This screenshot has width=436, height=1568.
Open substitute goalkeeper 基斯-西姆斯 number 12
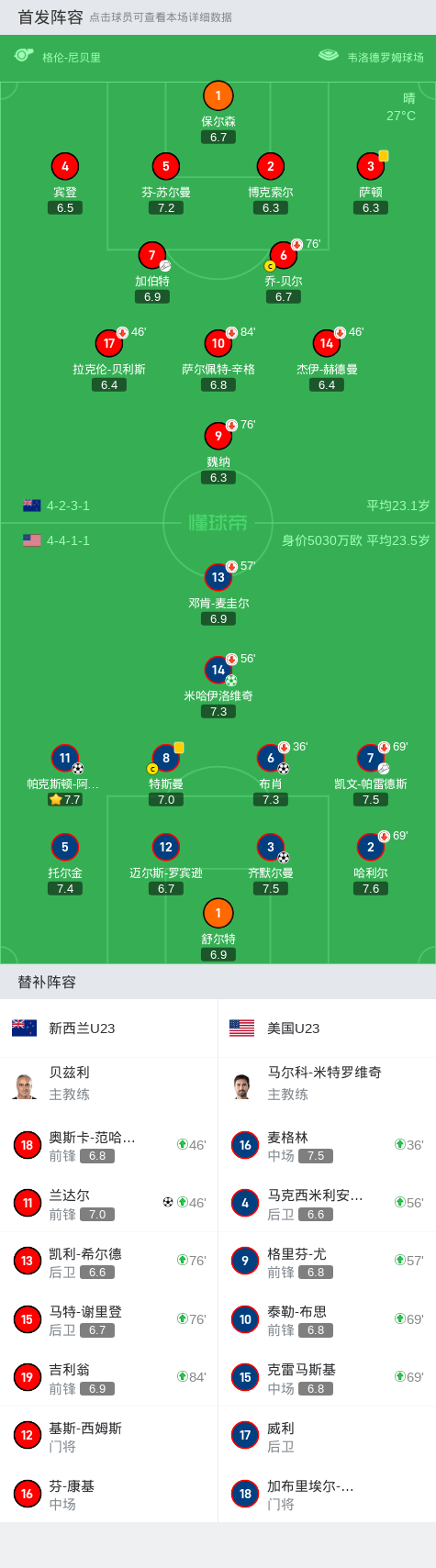point(108,1436)
